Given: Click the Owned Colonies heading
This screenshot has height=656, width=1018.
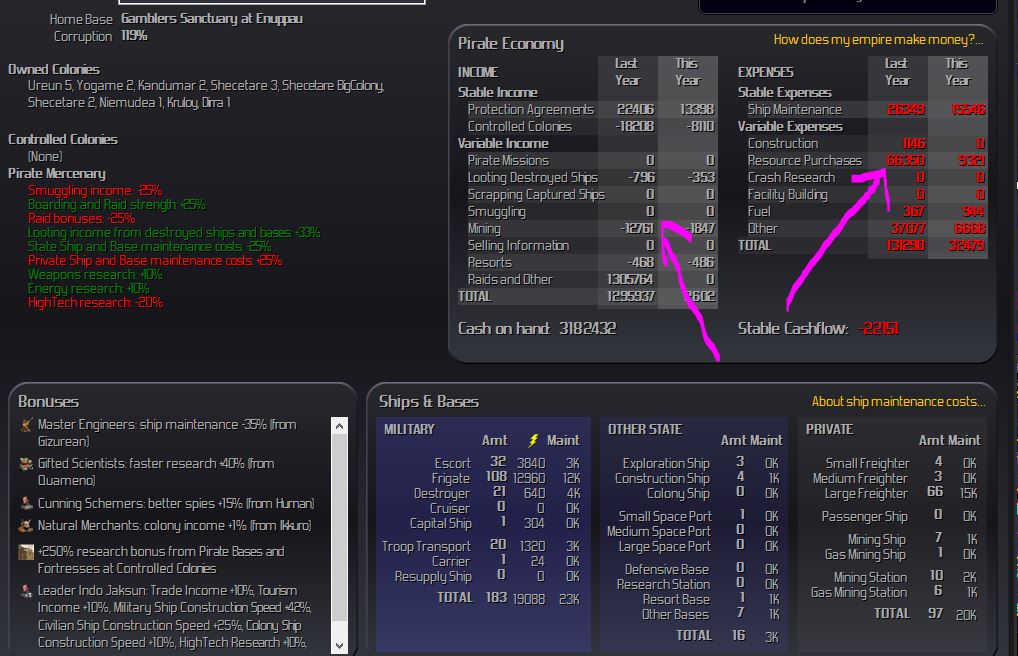Looking at the screenshot, I should pos(54,69).
